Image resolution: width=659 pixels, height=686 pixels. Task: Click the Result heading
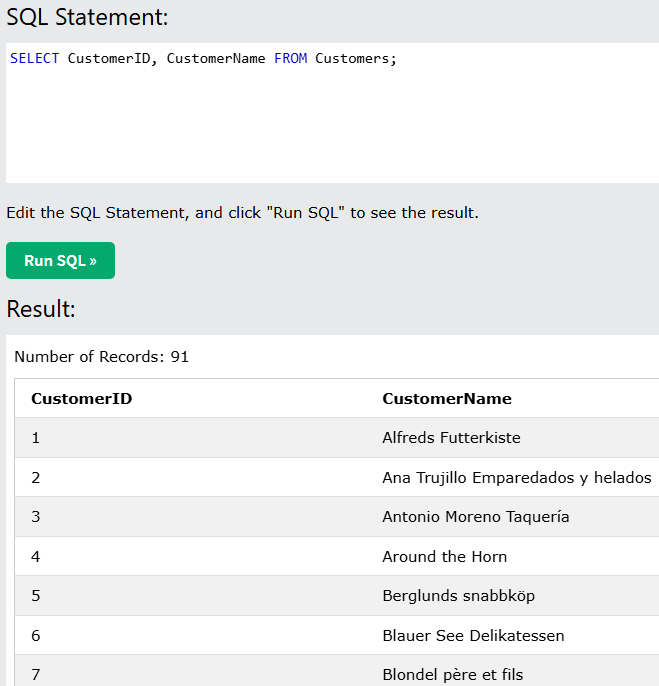(x=41, y=310)
